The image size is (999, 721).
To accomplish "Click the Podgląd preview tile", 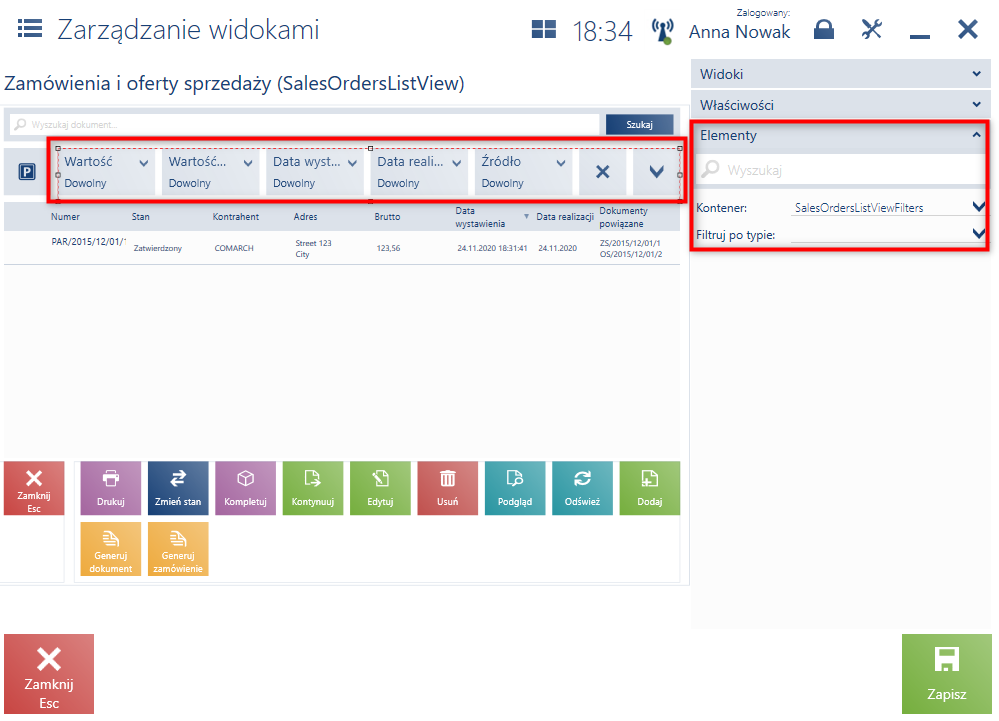I will [515, 488].
